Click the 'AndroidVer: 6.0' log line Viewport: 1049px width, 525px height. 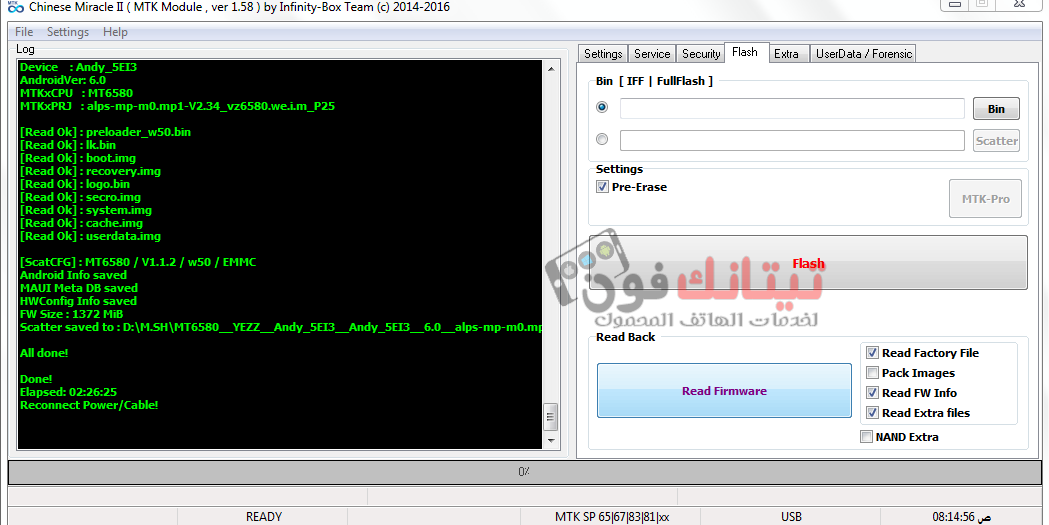[x=63, y=80]
